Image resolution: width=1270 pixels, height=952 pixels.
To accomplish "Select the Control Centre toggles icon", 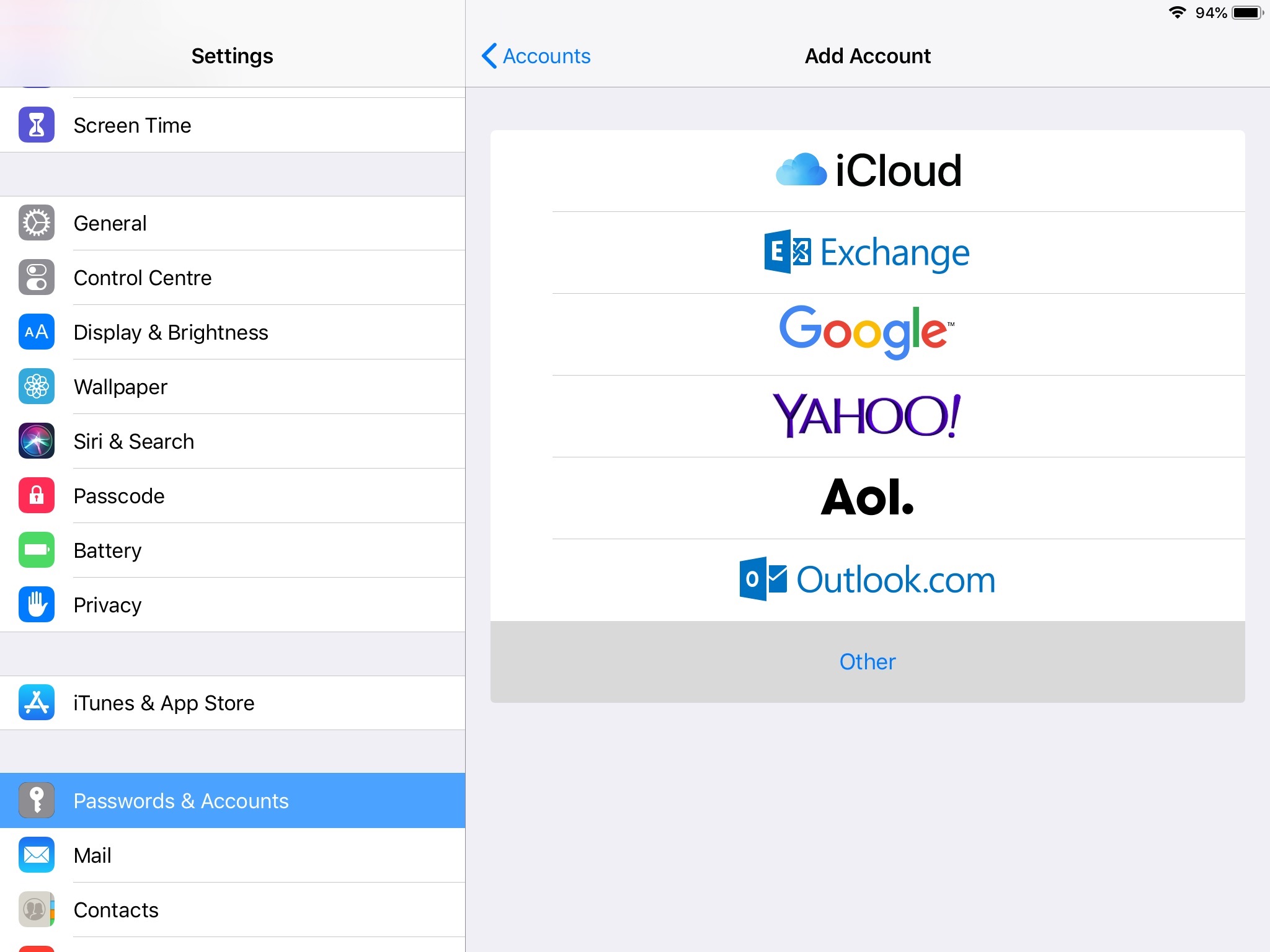I will point(37,277).
